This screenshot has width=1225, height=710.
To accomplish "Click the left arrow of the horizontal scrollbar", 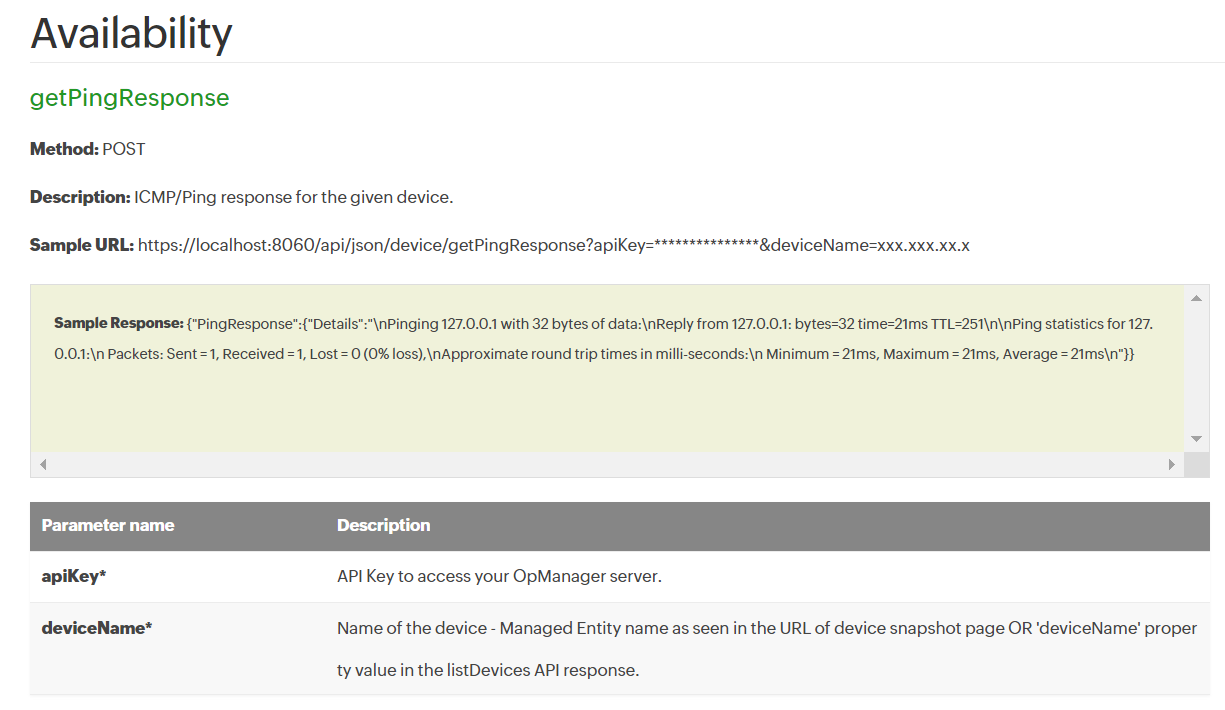I will coord(43,465).
